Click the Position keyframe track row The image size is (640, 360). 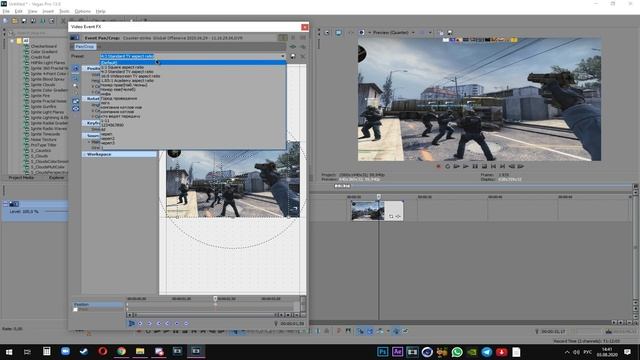pyautogui.click(x=98, y=304)
